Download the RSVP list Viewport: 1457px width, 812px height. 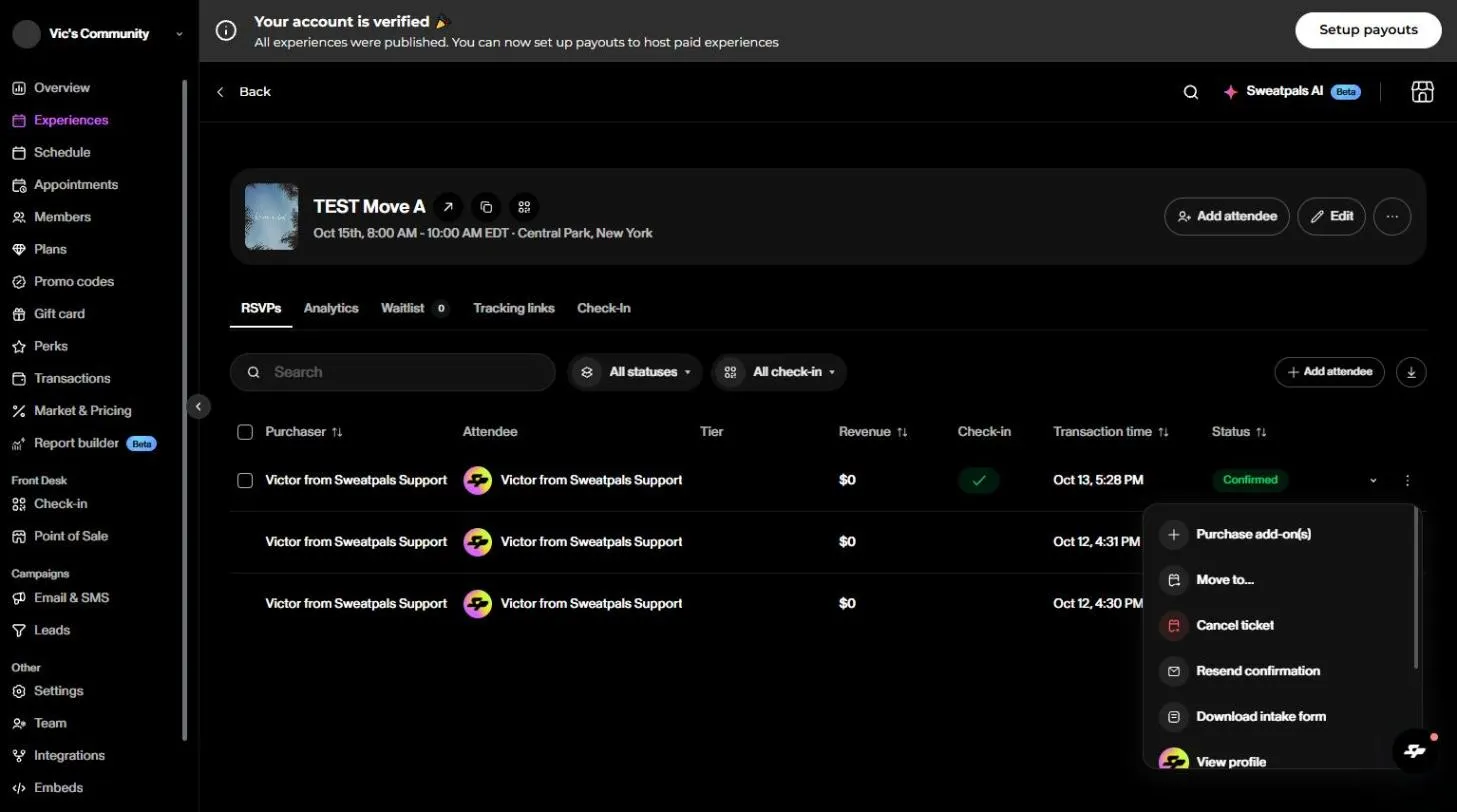click(x=1411, y=372)
